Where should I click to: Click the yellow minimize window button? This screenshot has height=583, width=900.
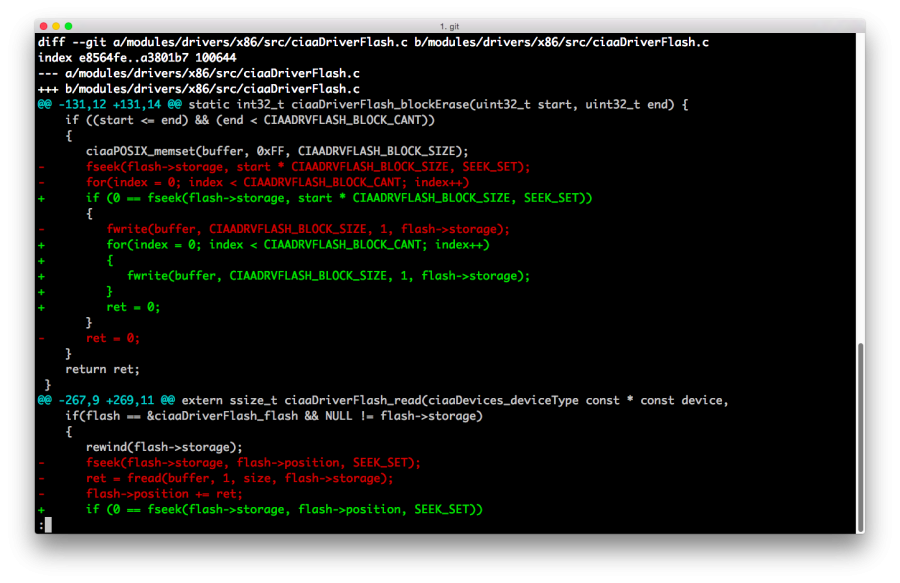[56, 26]
